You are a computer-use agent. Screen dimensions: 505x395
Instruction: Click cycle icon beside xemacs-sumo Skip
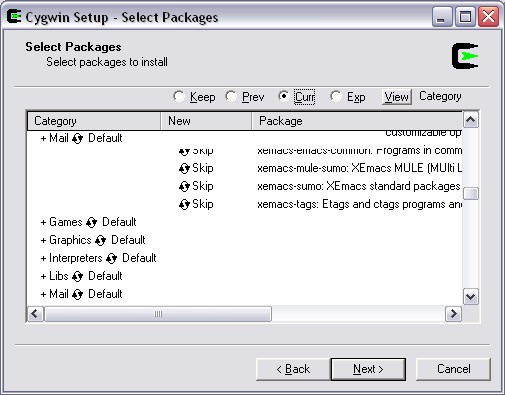click(184, 186)
